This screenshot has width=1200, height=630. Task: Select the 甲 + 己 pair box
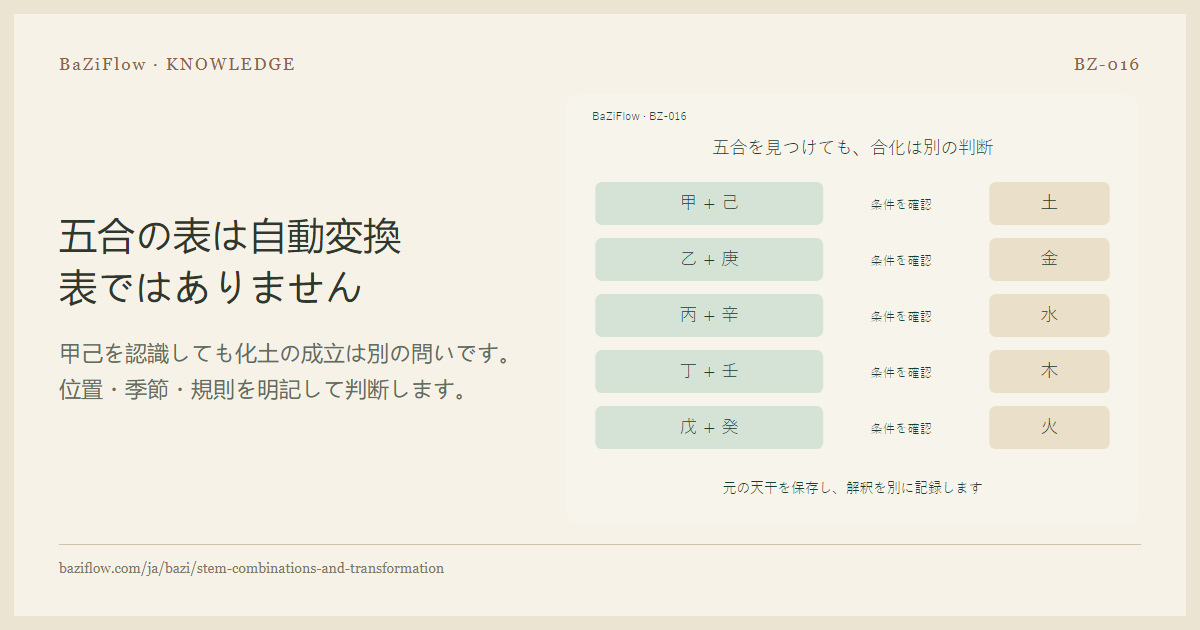709,203
